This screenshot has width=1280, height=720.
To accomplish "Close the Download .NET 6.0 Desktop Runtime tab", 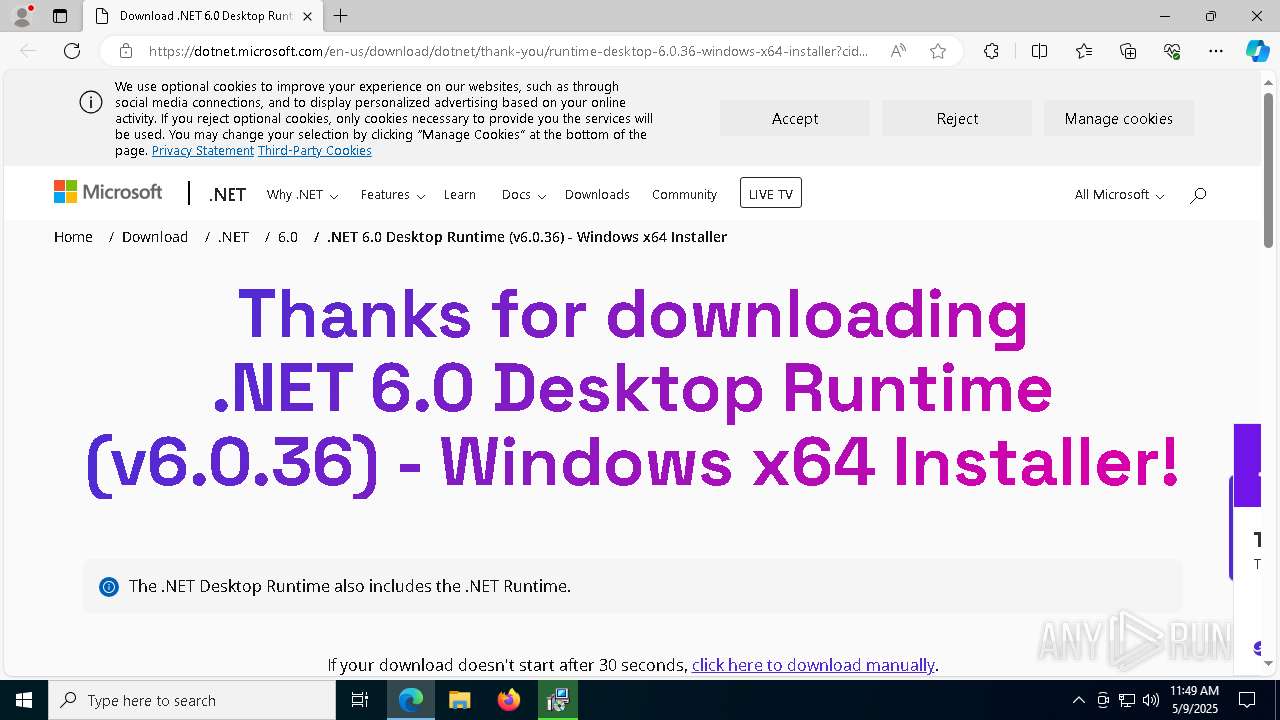I will click(307, 16).
